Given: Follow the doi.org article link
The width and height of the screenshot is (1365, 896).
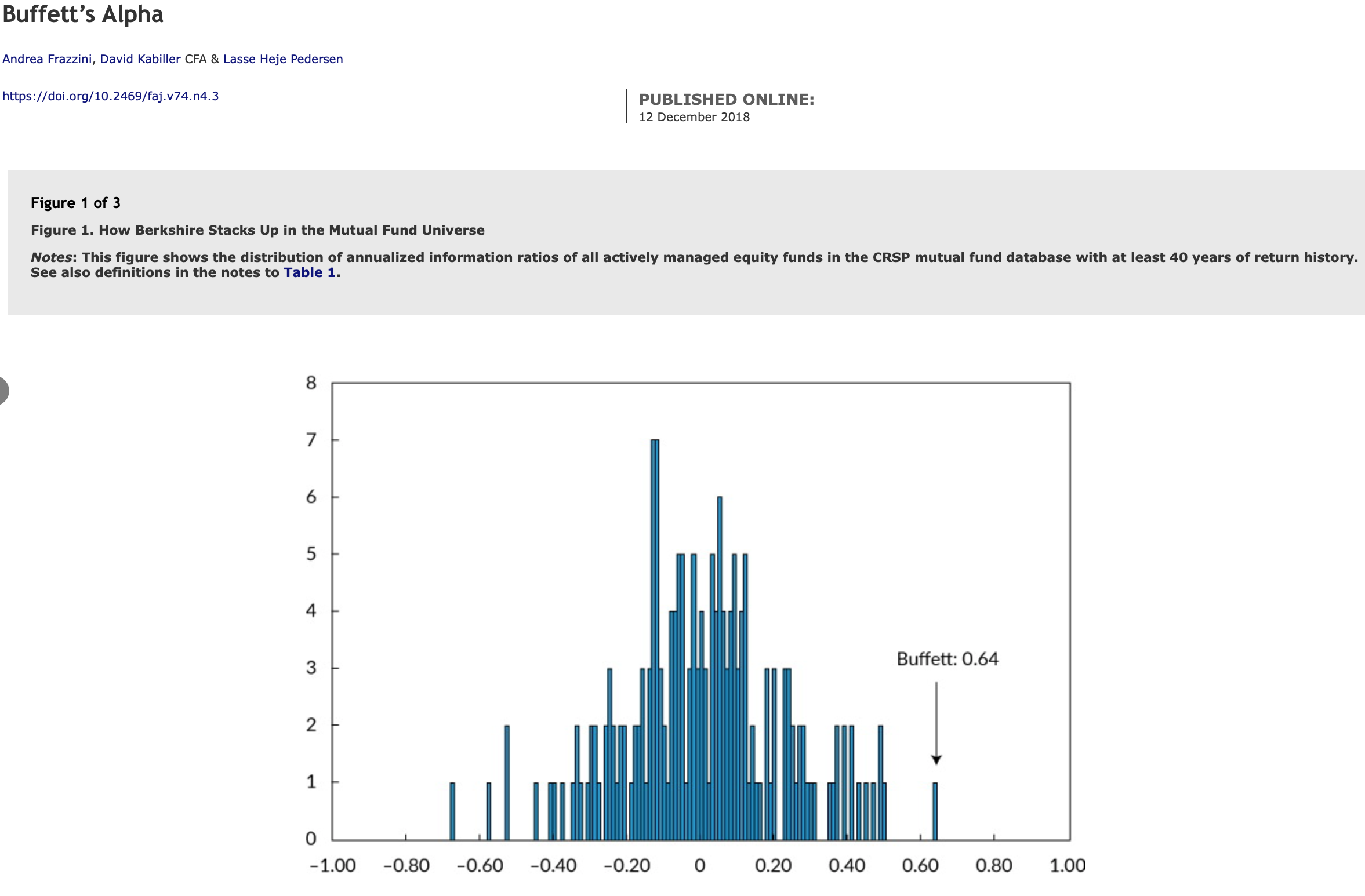Looking at the screenshot, I should pos(110,96).
